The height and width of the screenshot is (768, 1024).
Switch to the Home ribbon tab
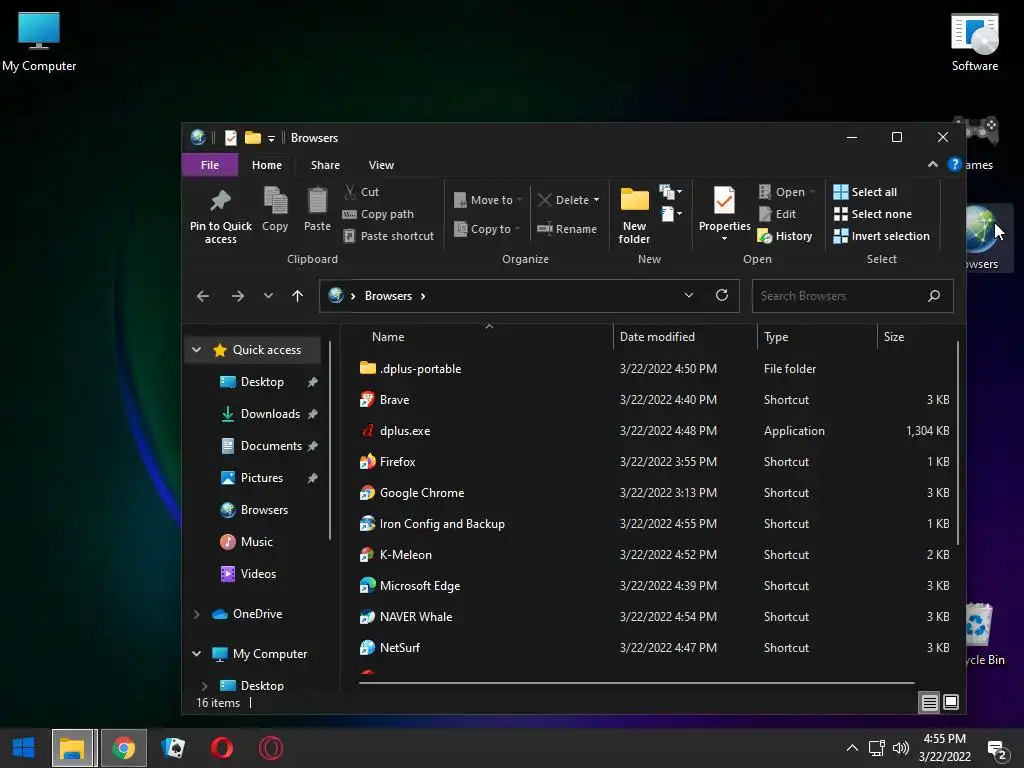point(267,165)
